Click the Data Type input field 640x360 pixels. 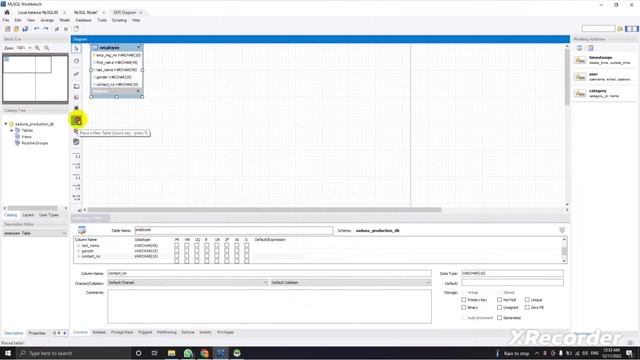(x=512, y=273)
